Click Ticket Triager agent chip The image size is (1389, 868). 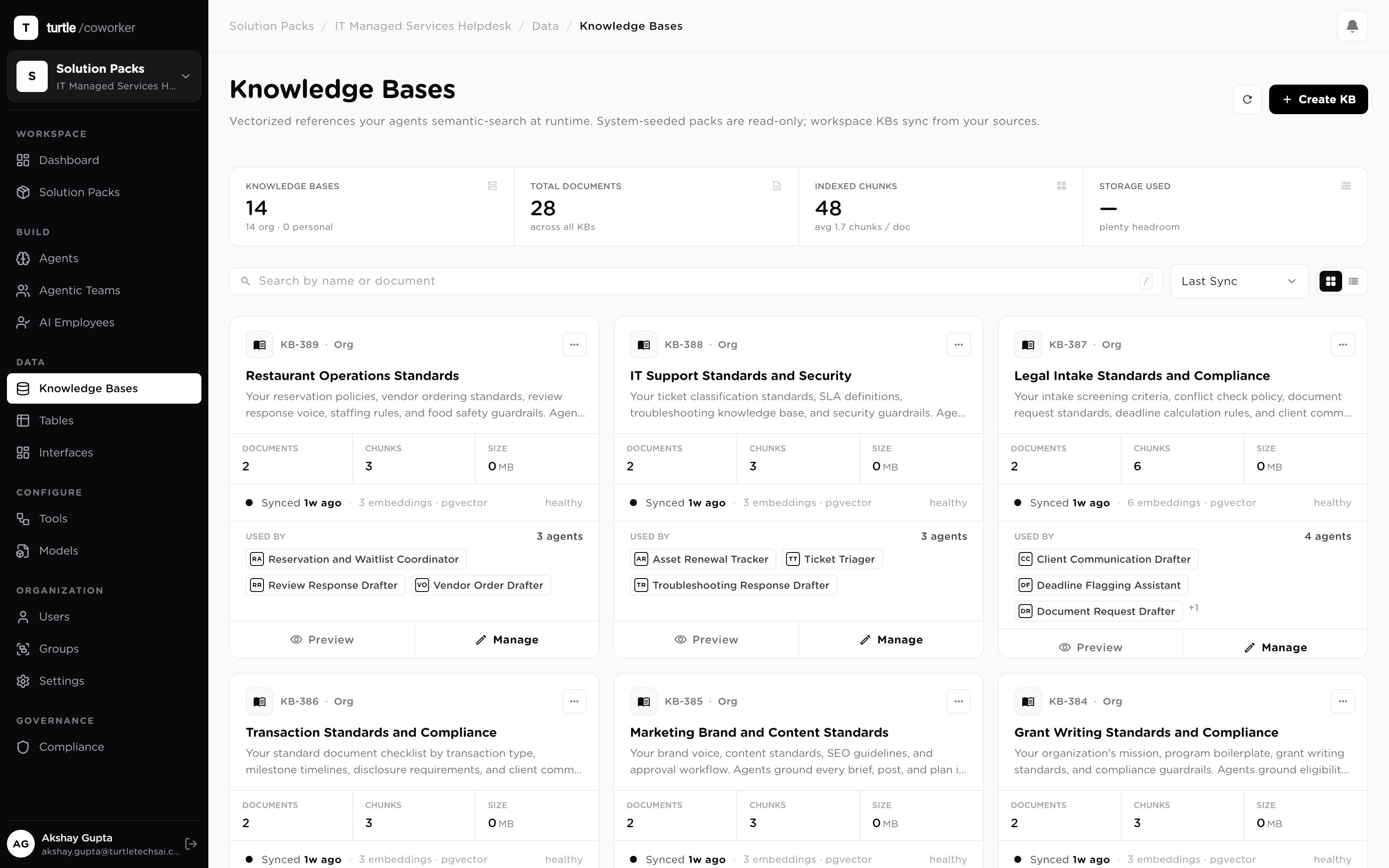[x=832, y=559]
